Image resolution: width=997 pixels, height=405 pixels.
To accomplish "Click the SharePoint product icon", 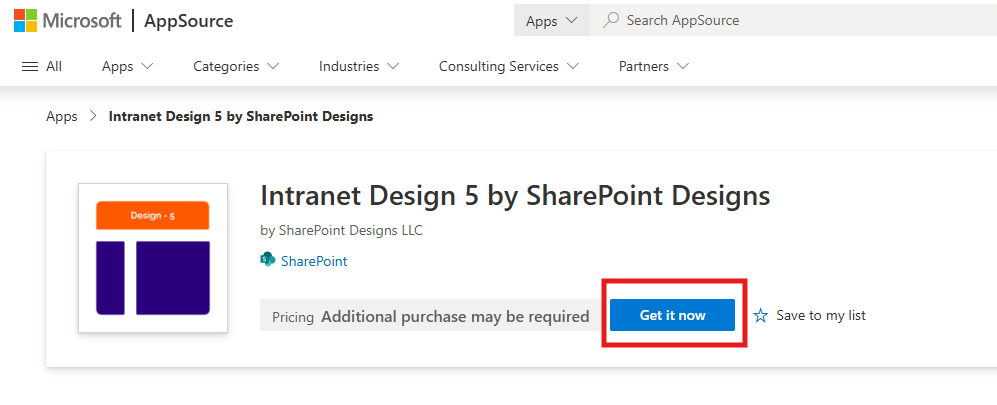I will [268, 260].
